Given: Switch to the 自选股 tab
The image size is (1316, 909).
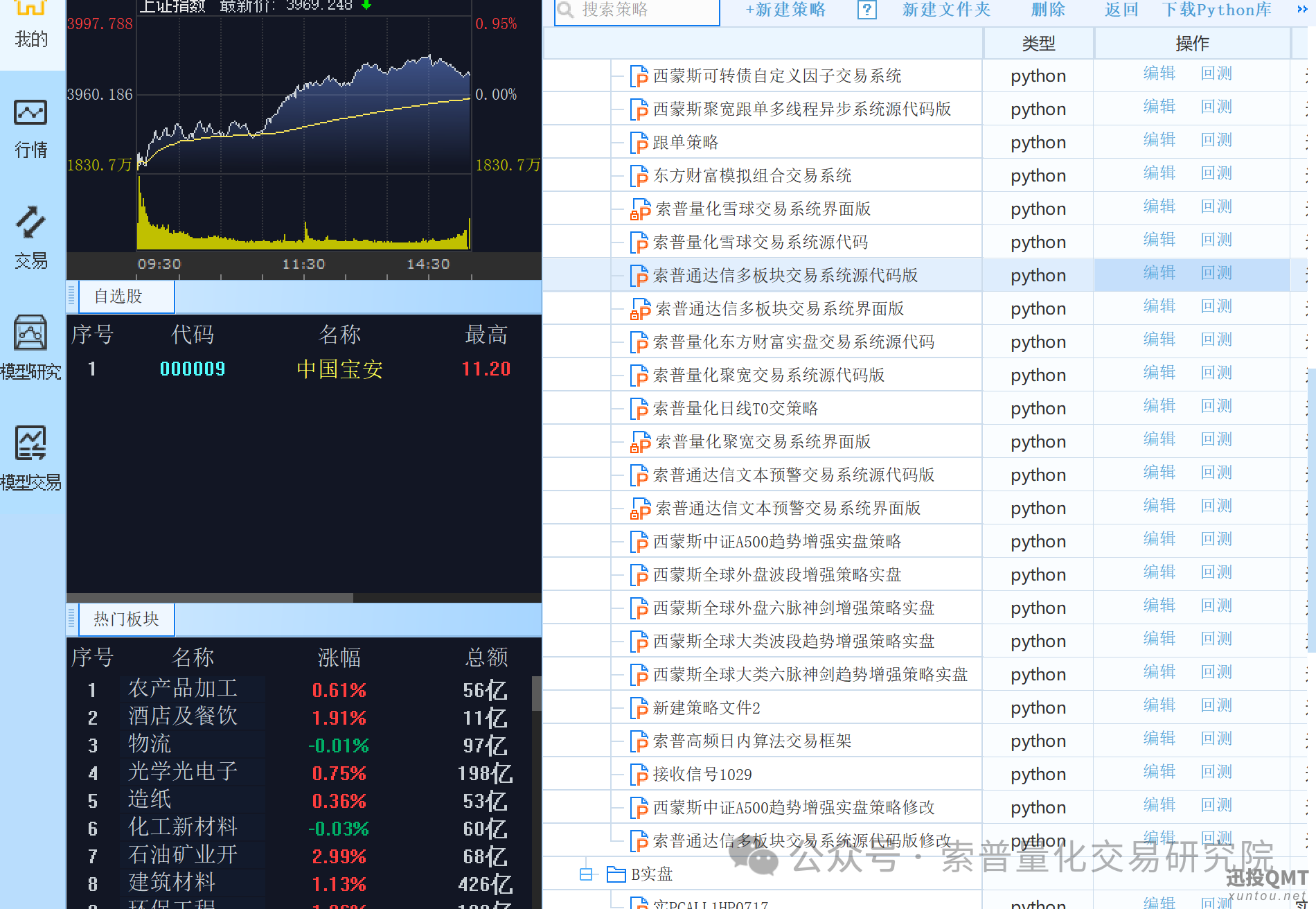Looking at the screenshot, I should (x=119, y=297).
